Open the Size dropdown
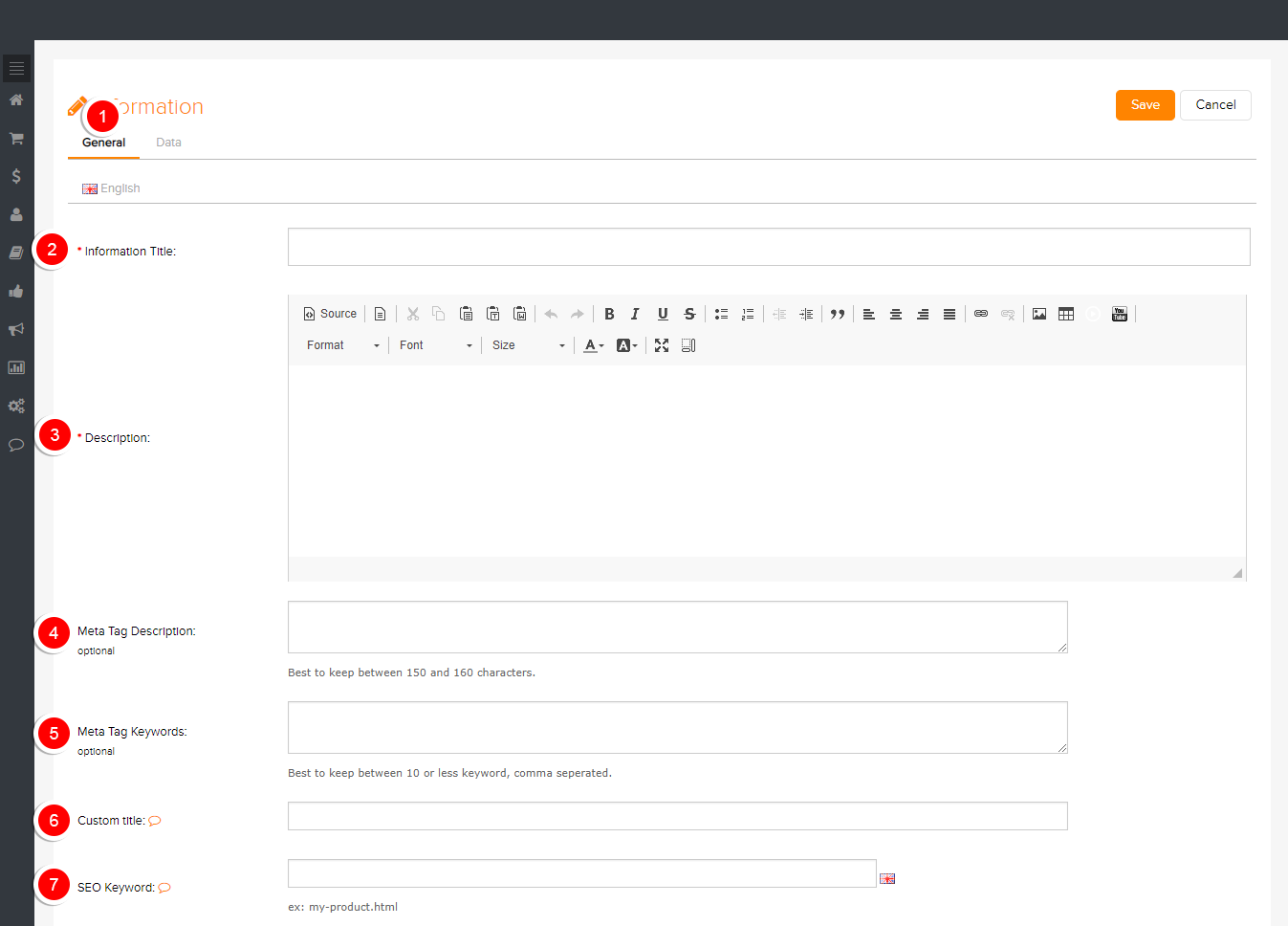The width and height of the screenshot is (1288, 926). coord(528,345)
